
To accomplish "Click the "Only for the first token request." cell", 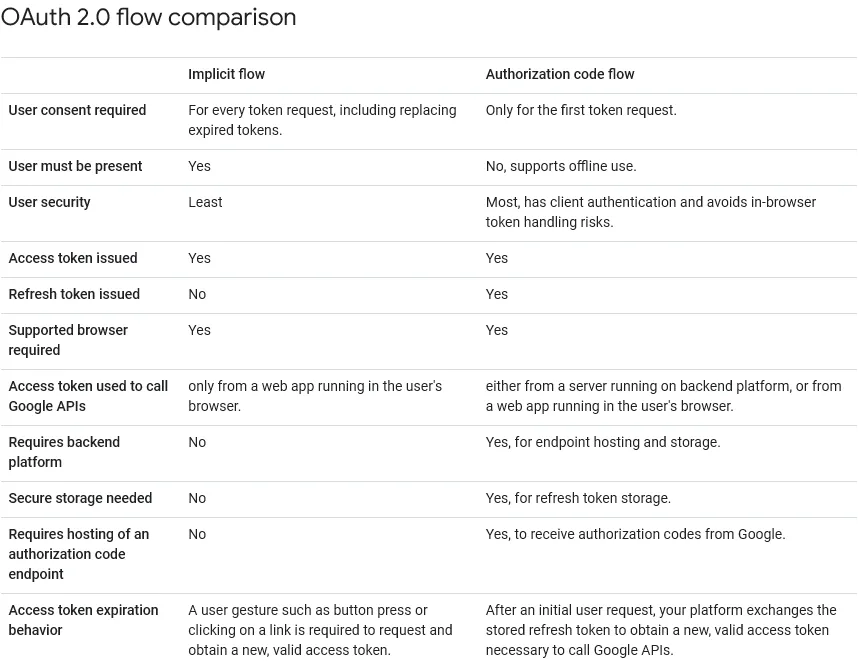I will (581, 110).
